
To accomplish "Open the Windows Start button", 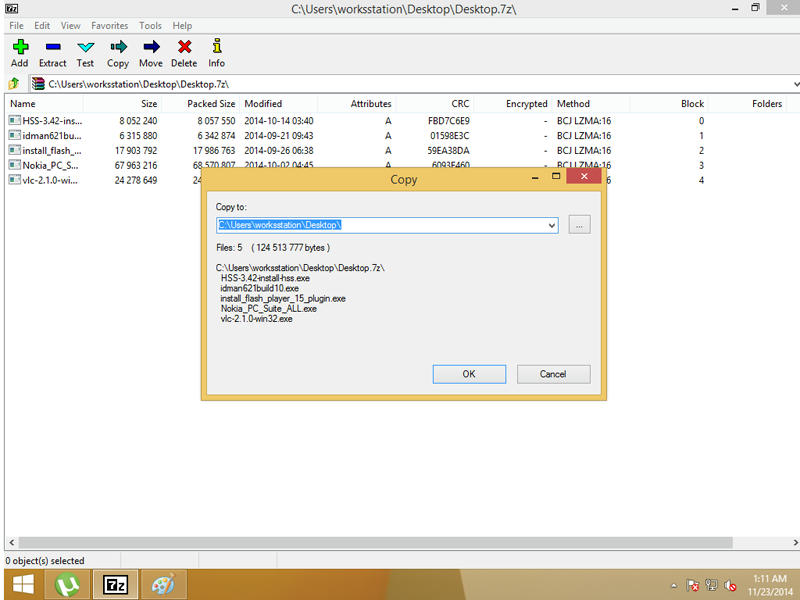I will 23,585.
